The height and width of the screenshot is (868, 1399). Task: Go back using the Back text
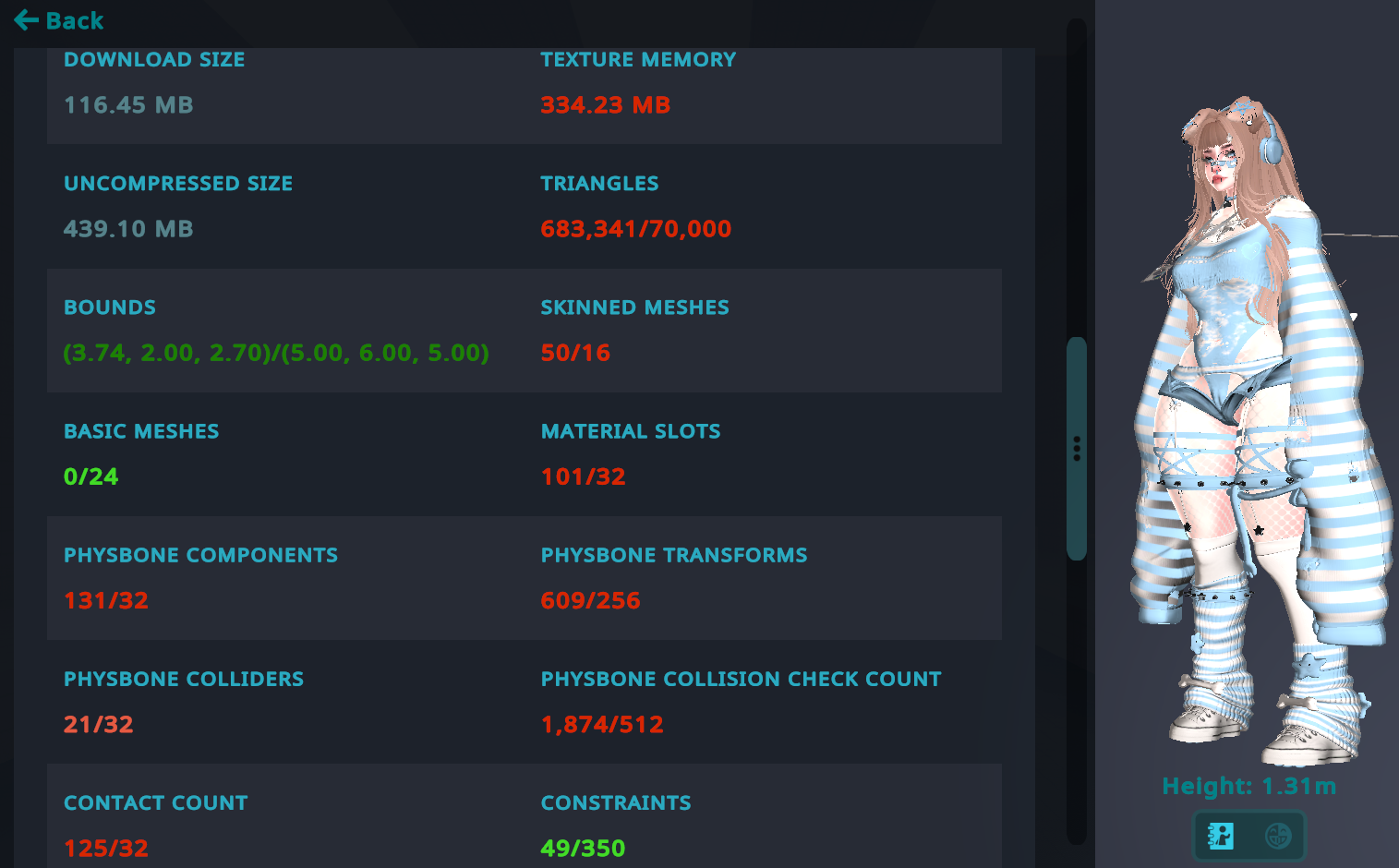coord(75,20)
